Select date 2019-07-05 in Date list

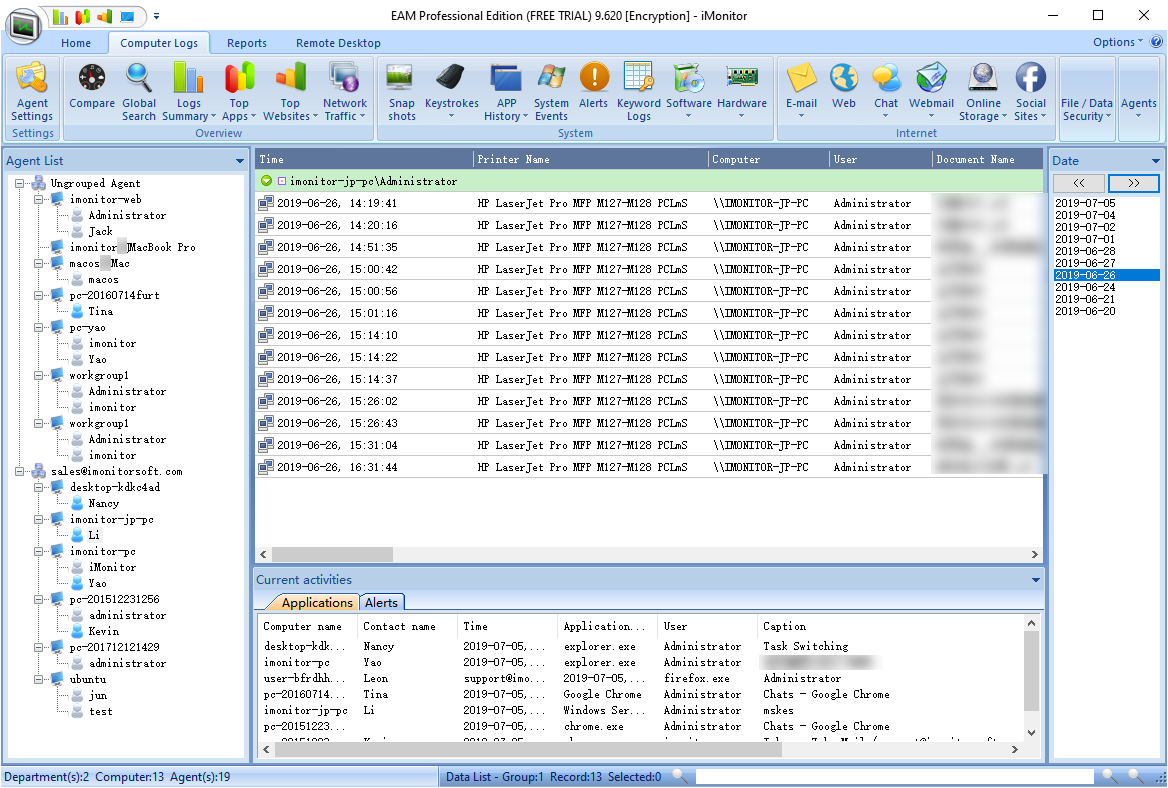point(1085,203)
